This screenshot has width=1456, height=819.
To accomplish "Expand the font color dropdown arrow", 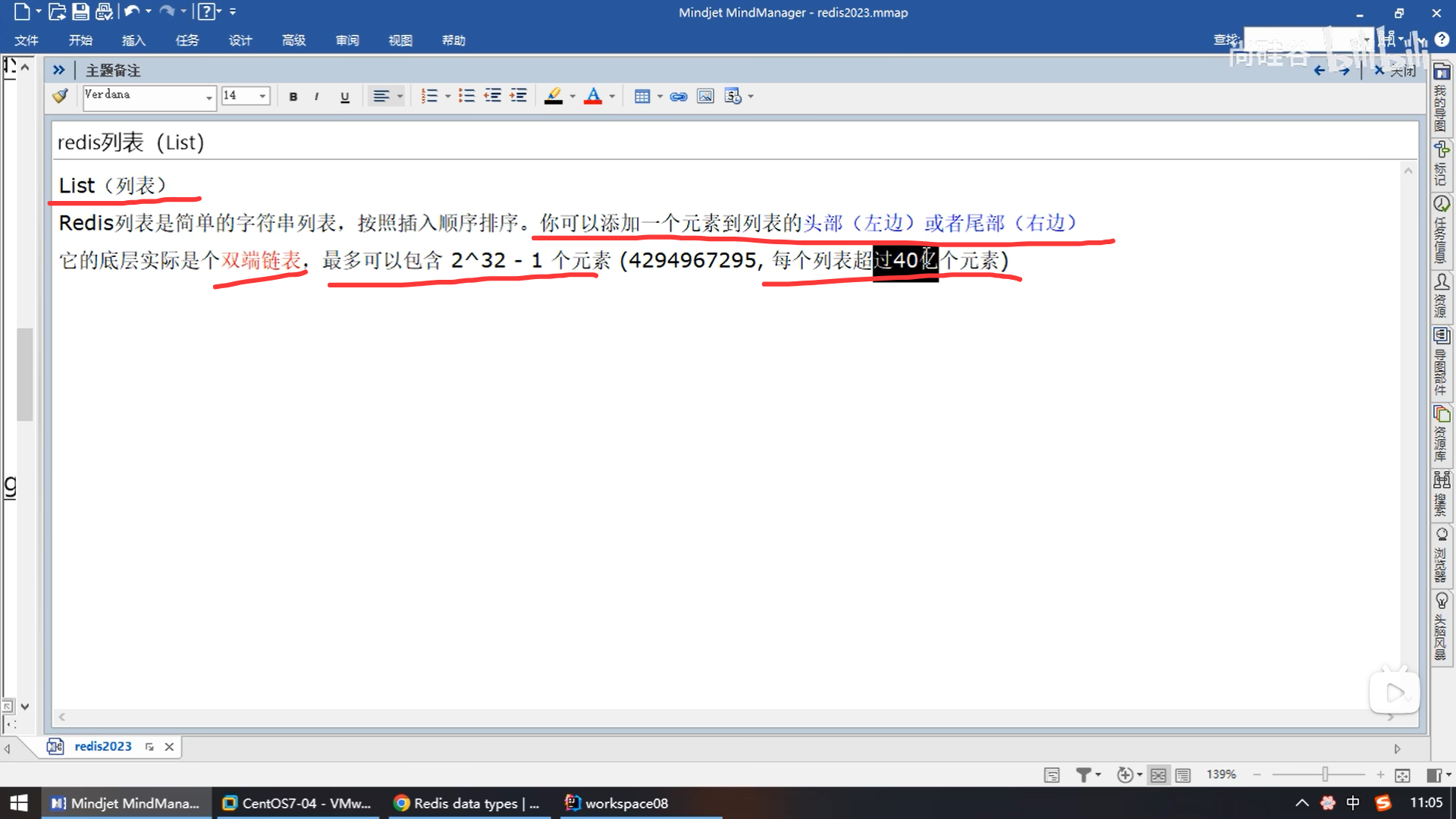I will 612,96.
